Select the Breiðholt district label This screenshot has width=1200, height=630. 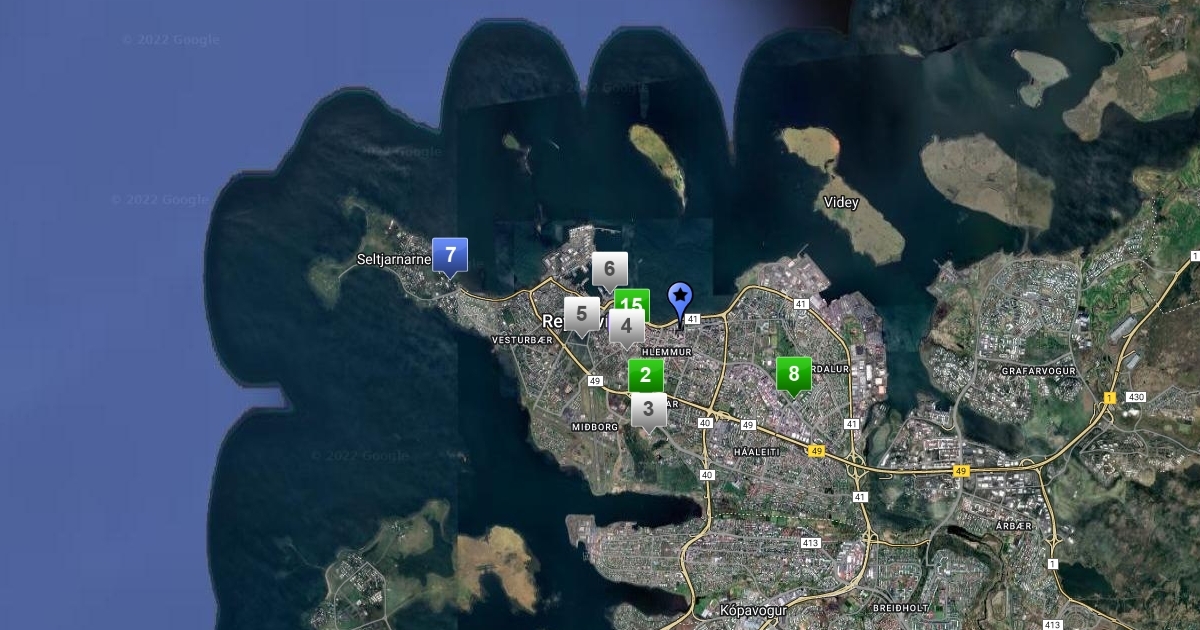pos(900,607)
